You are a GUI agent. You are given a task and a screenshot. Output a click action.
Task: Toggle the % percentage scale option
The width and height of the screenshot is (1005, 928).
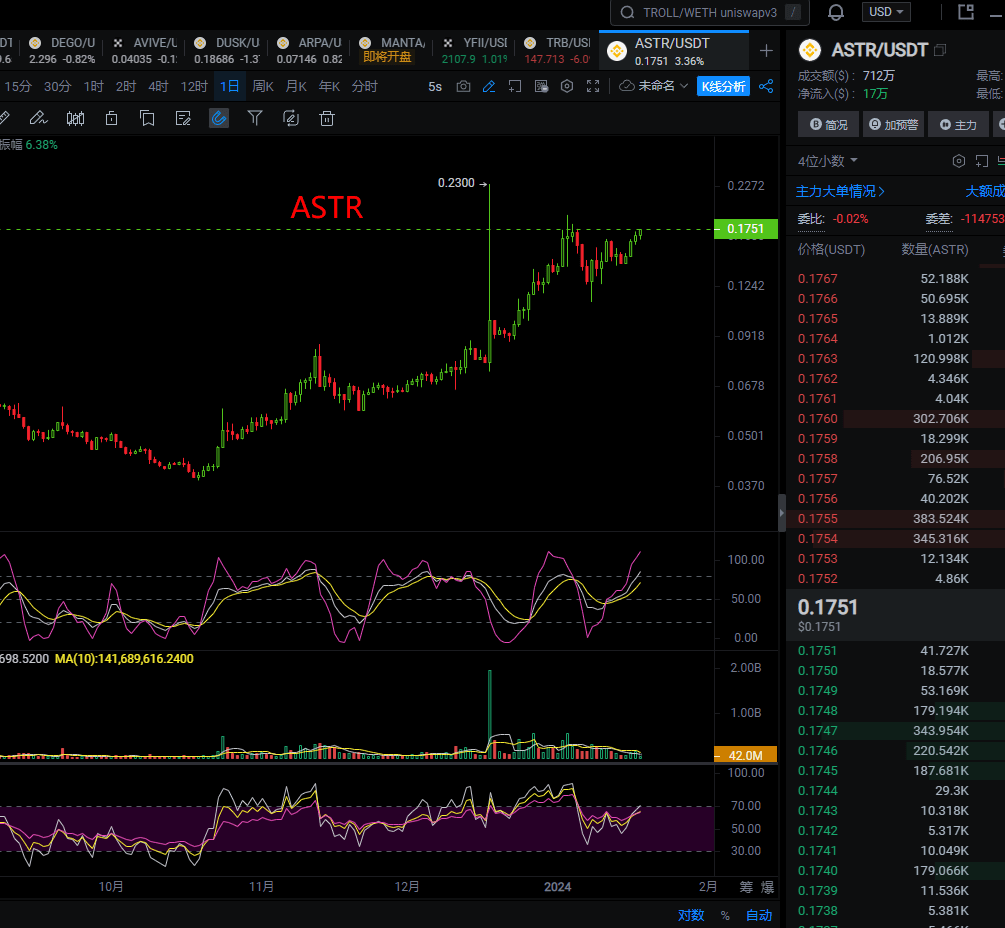(x=724, y=914)
